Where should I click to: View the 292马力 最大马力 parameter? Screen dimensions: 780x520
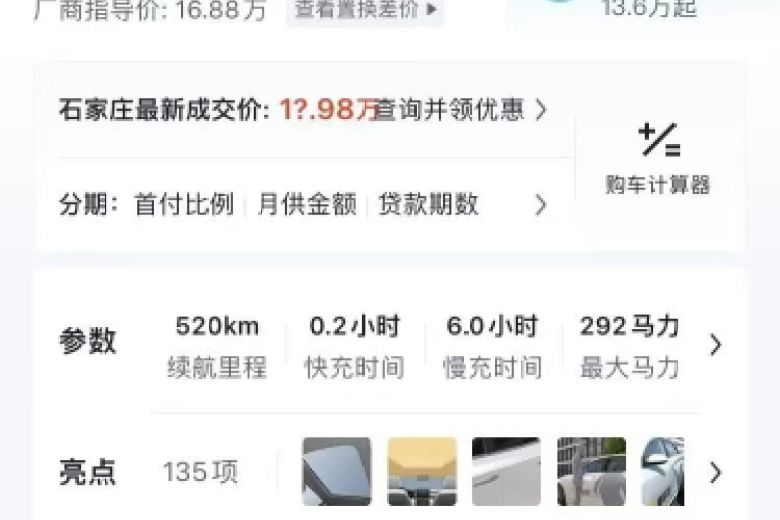coord(629,347)
